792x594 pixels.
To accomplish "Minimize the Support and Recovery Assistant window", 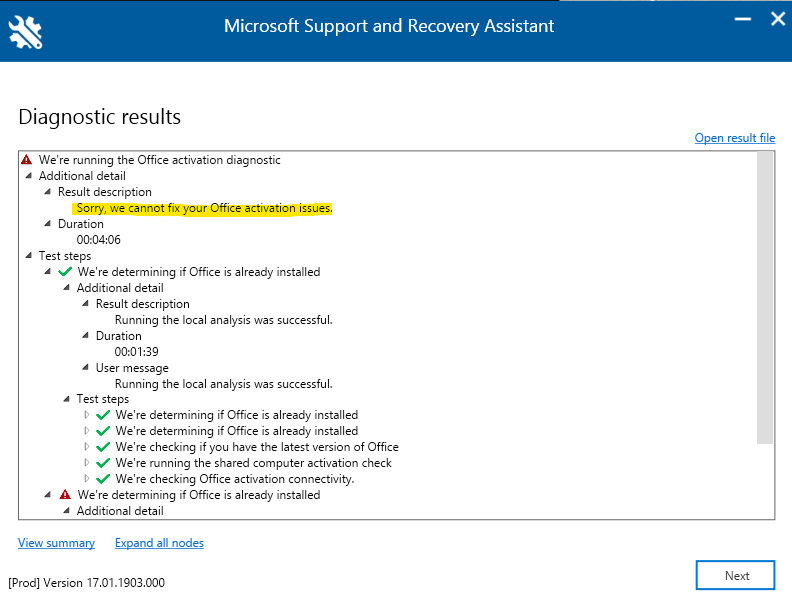I will pos(742,19).
